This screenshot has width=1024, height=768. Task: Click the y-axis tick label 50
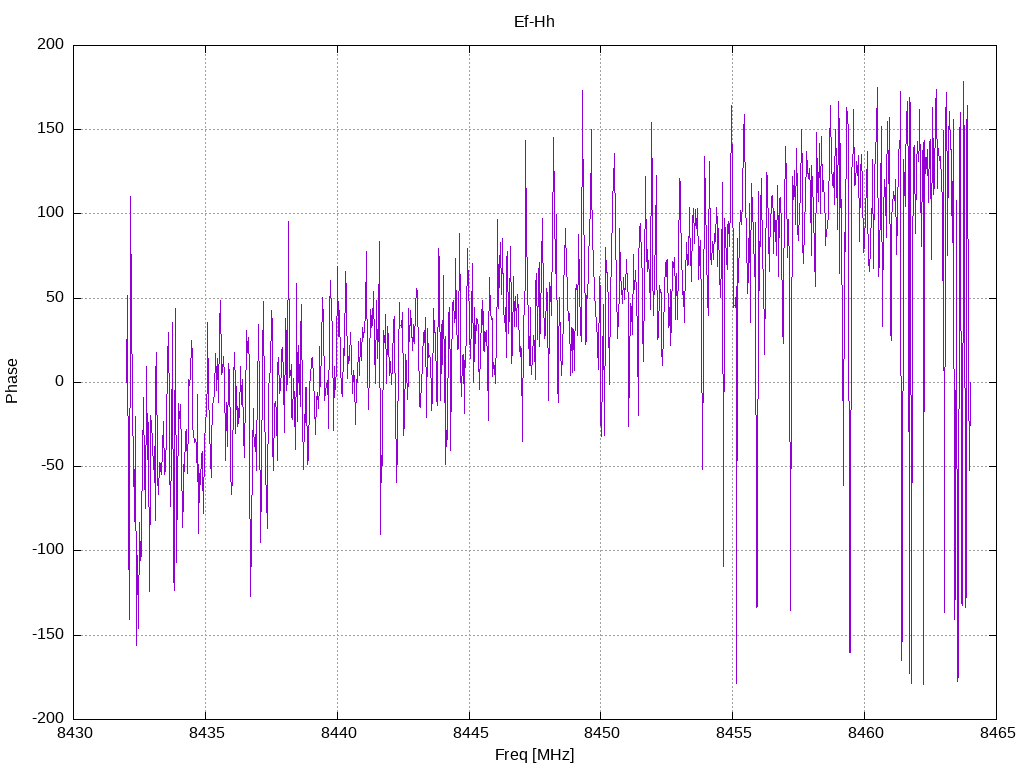tap(56, 297)
